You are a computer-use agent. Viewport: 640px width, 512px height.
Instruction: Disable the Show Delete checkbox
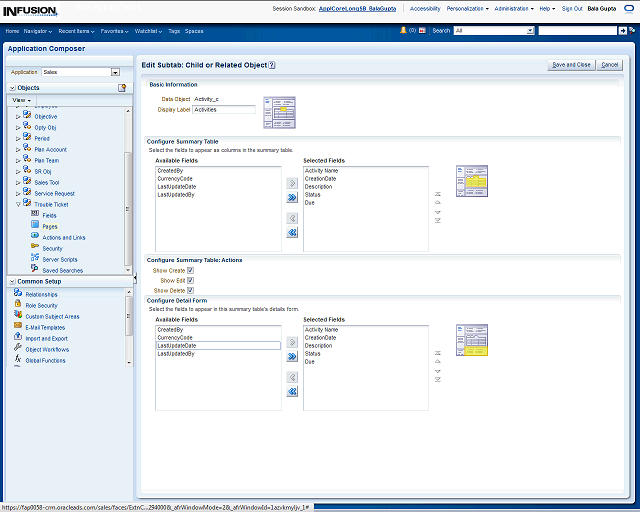click(x=190, y=291)
